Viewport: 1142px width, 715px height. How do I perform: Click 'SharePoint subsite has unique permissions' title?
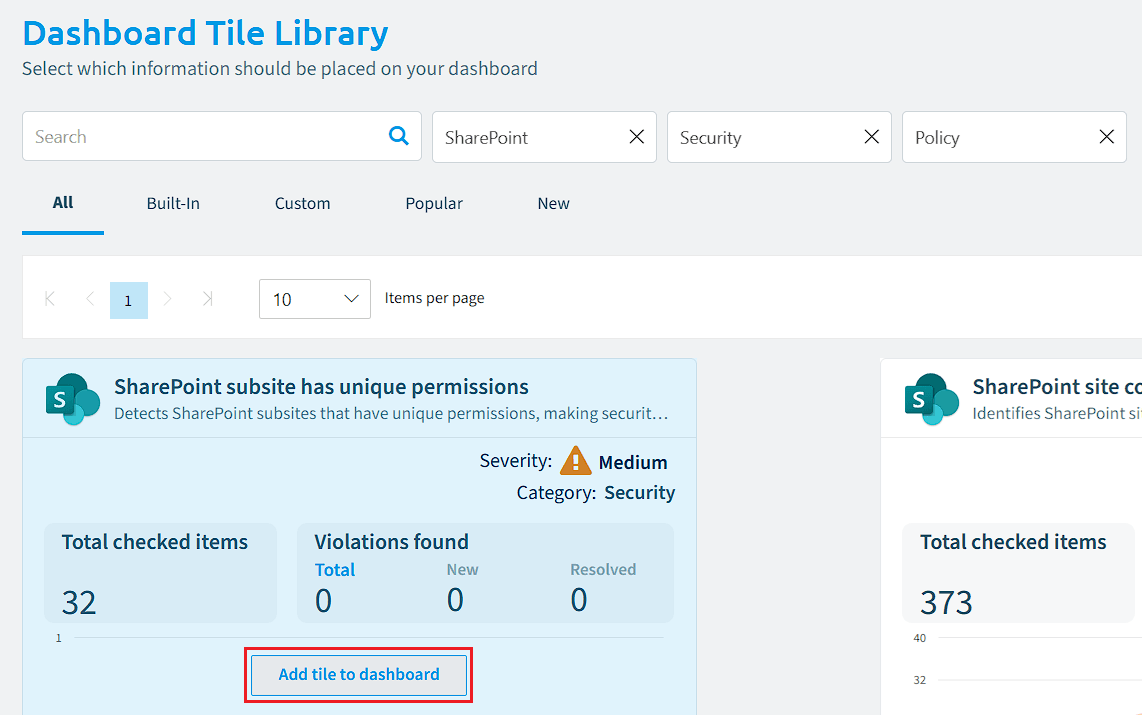(x=321, y=387)
